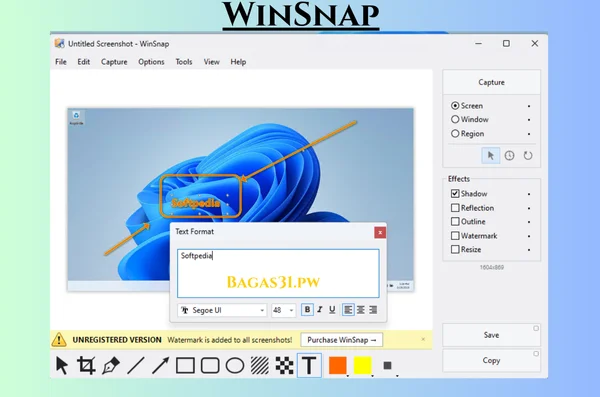The image size is (600, 397).
Task: Click the capture delay clock icon
Action: click(x=509, y=155)
